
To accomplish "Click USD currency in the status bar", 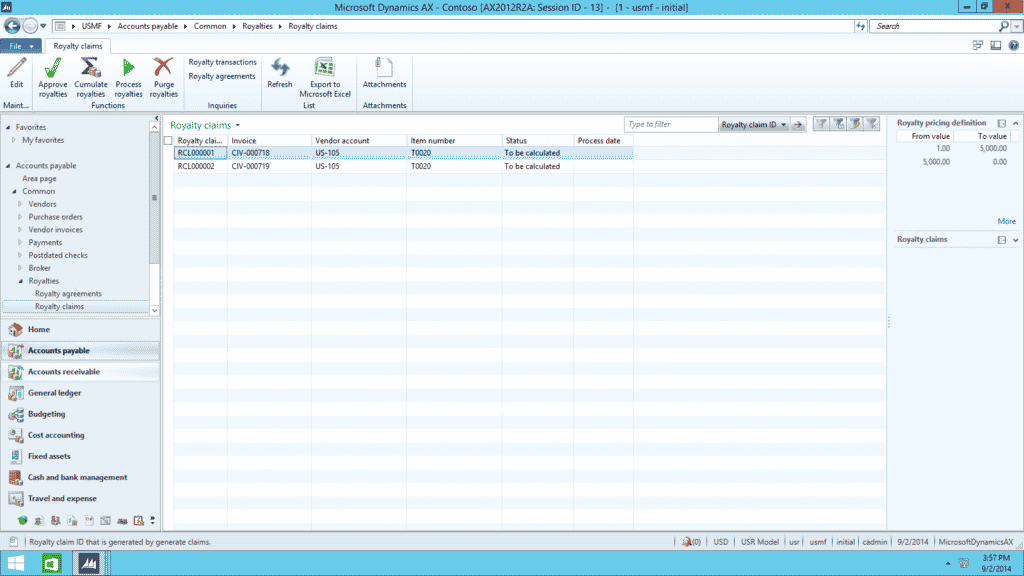I will pyautogui.click(x=720, y=542).
